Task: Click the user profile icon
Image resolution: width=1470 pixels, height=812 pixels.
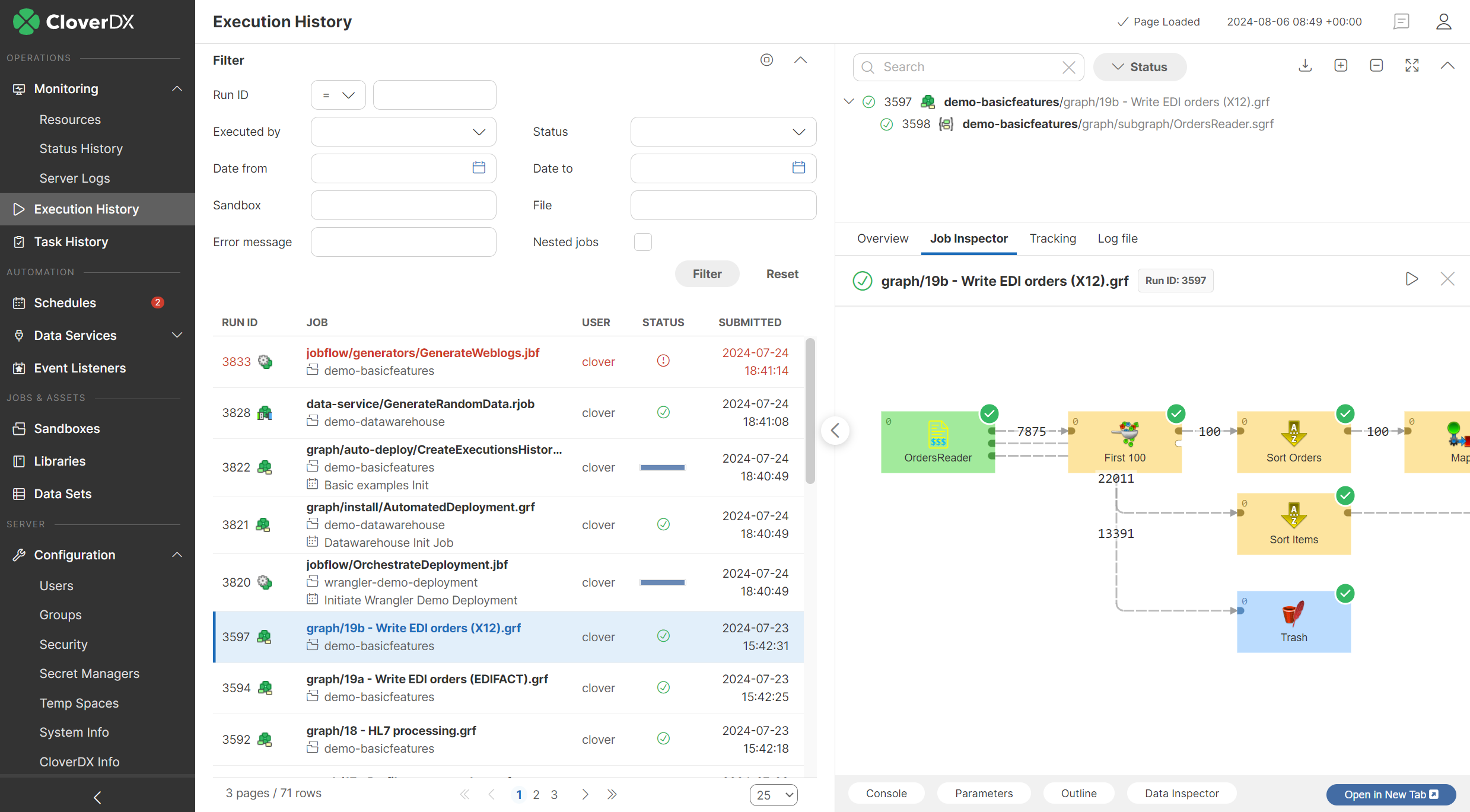Action: 1443,22
